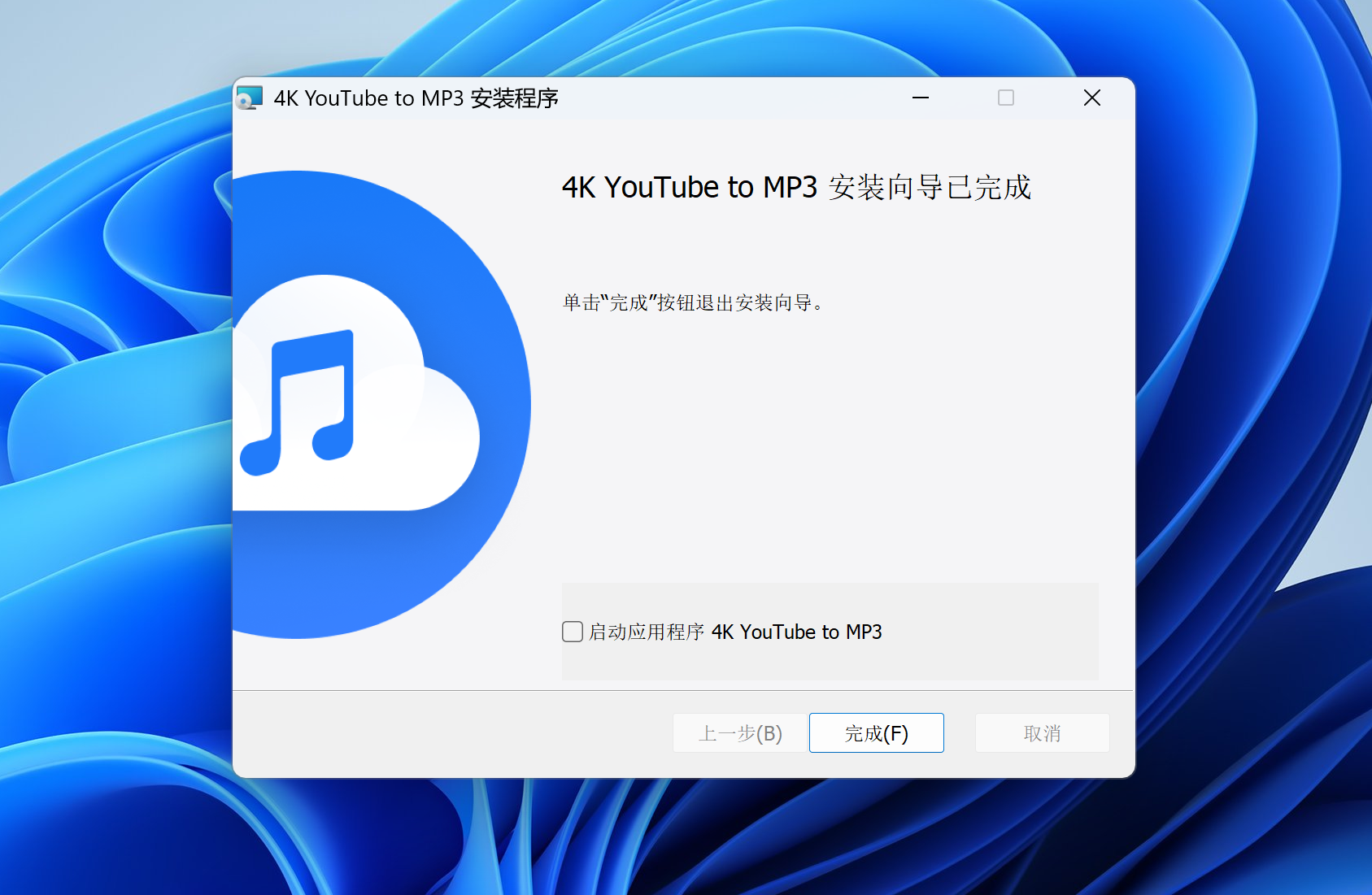Minimize the installer window
Screen dimensions: 1372x895
[921, 98]
